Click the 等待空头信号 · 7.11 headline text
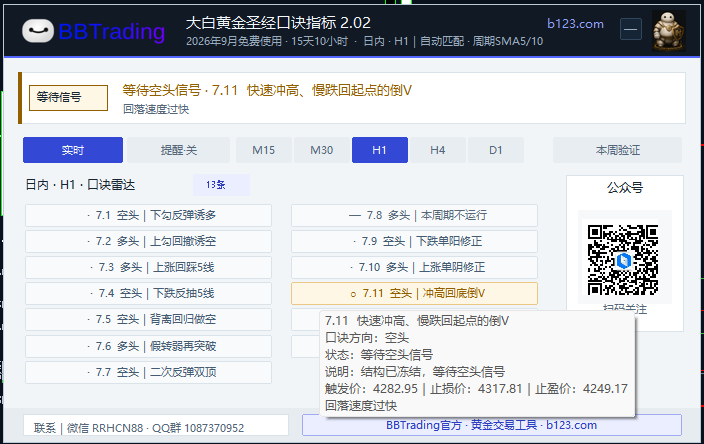The image size is (704, 444). 267,91
